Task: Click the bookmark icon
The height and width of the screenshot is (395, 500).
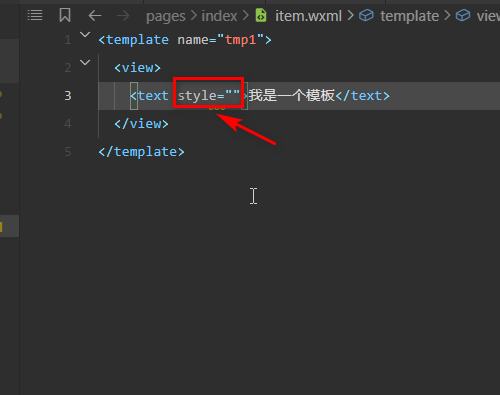Action: tap(65, 15)
